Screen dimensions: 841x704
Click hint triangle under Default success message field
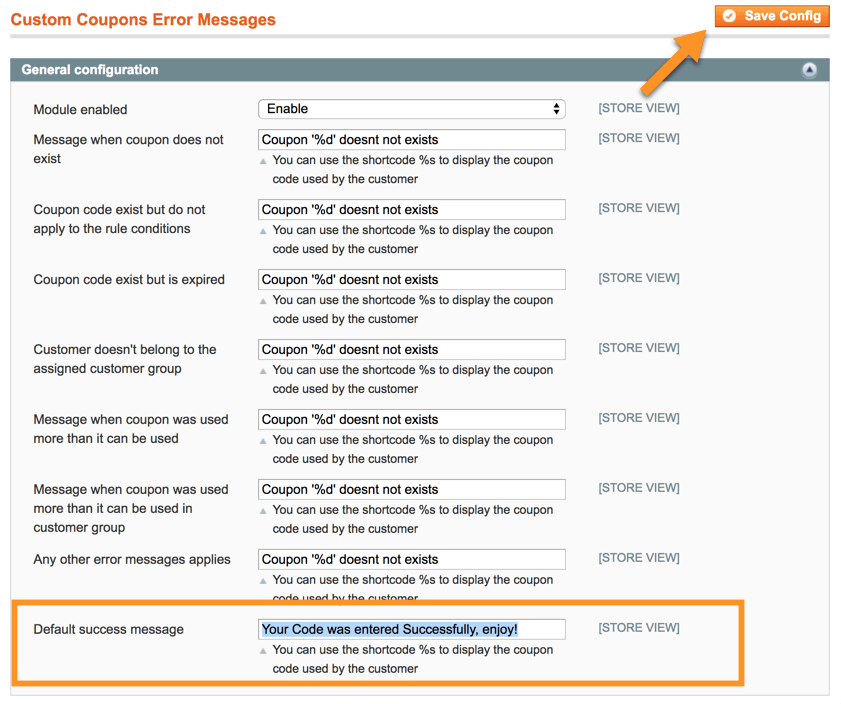(264, 651)
